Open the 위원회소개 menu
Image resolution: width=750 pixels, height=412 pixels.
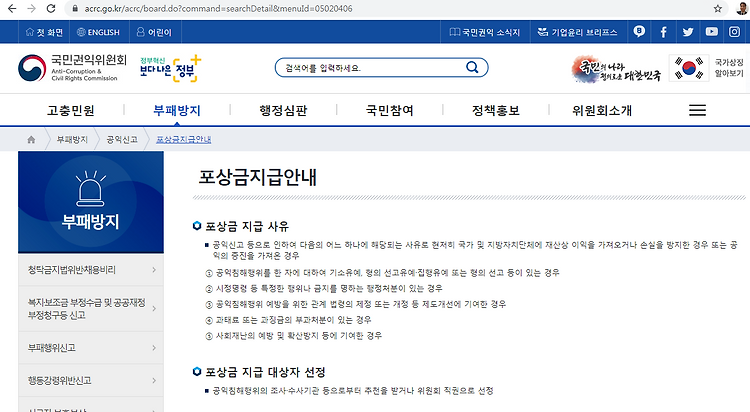click(602, 111)
